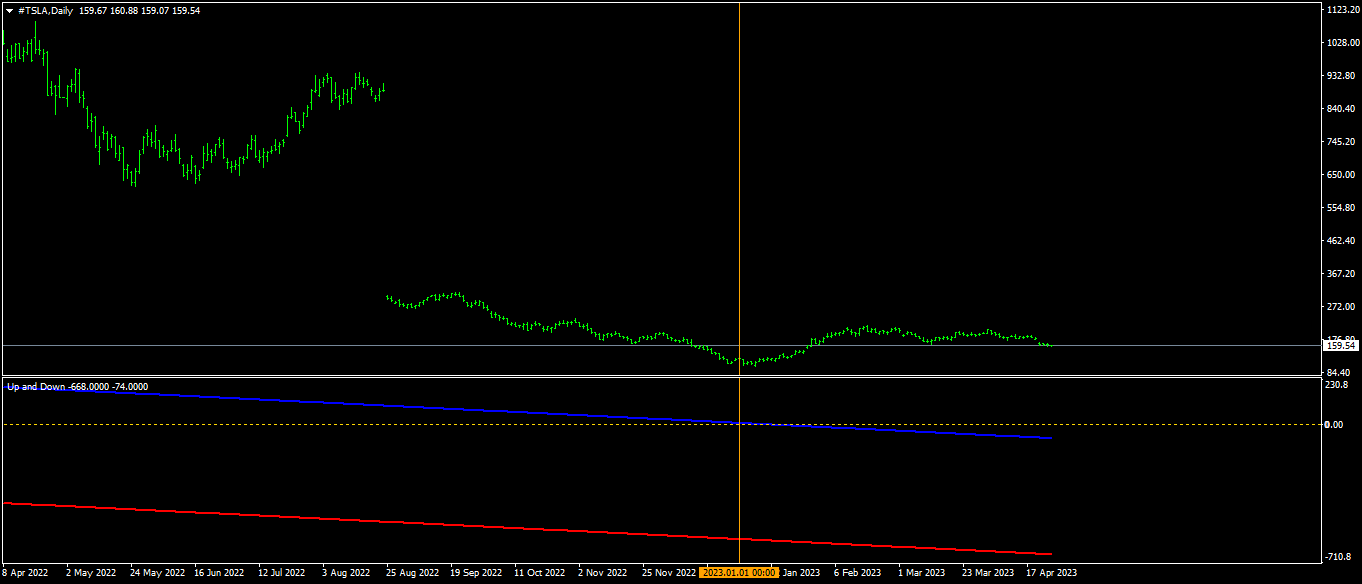Click the 16 Jun 2022 date label
This screenshot has height=584, width=1362.
219,573
